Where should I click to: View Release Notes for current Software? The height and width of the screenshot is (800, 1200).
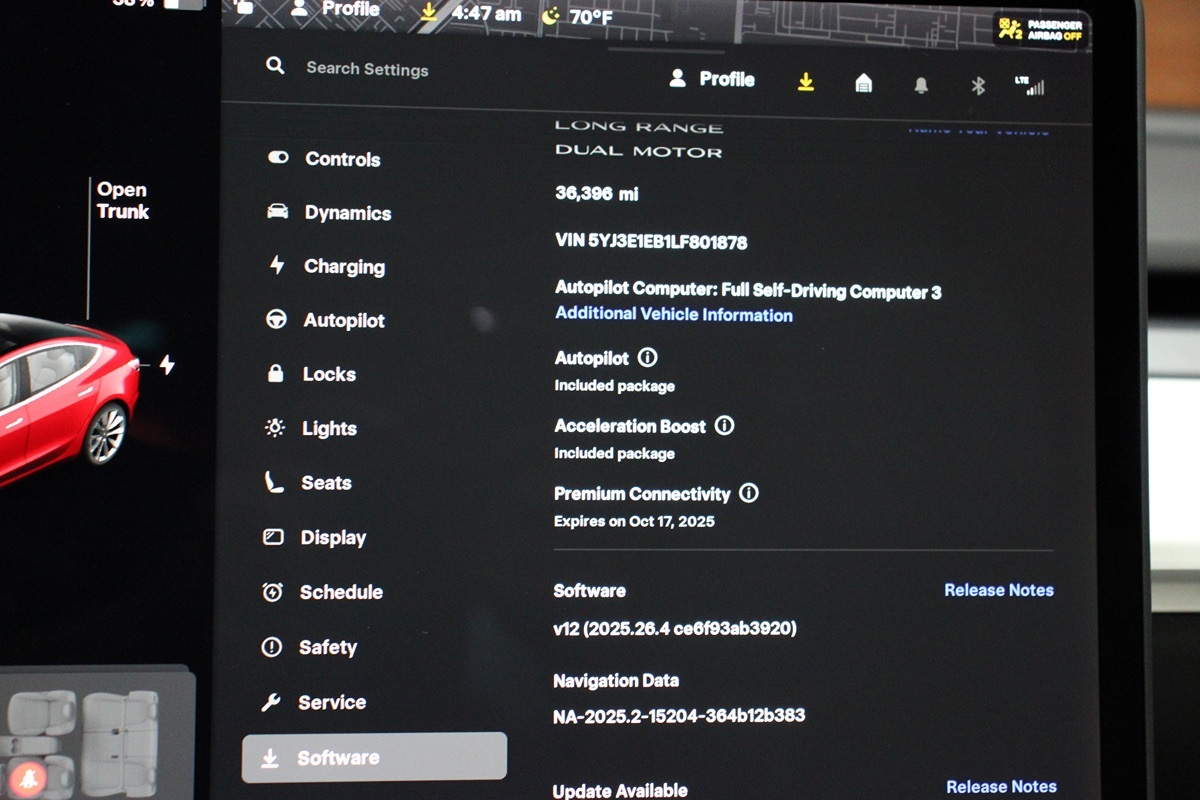(x=998, y=590)
